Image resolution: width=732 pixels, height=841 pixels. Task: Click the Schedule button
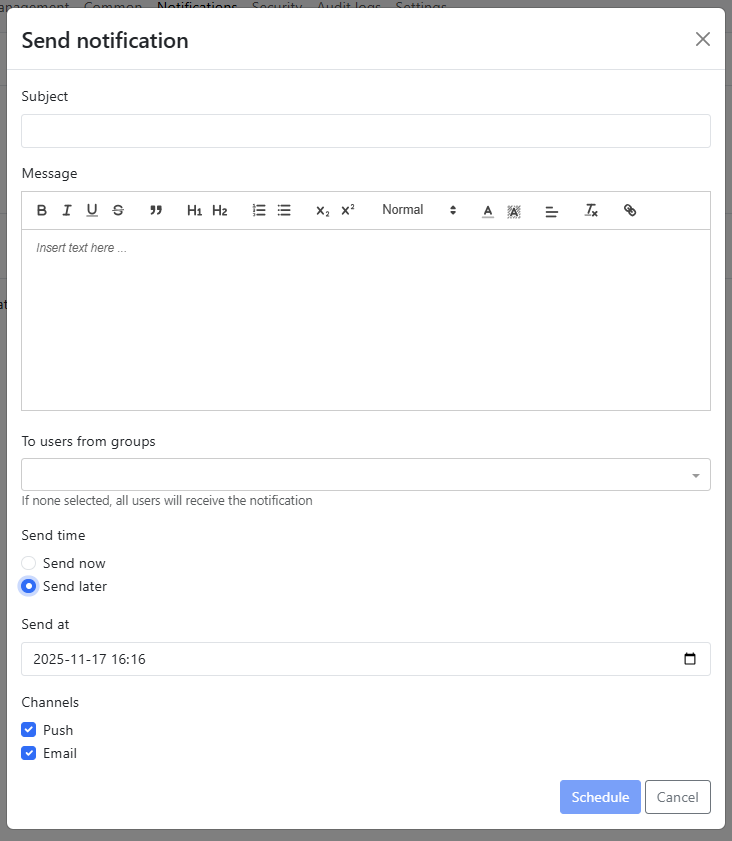[x=600, y=797]
